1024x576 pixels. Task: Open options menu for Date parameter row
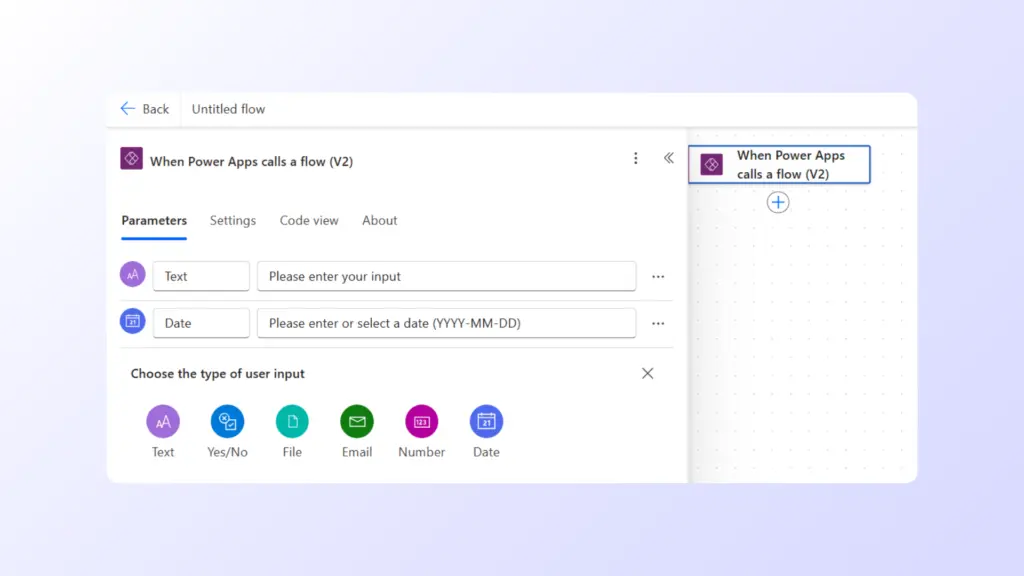[658, 324]
